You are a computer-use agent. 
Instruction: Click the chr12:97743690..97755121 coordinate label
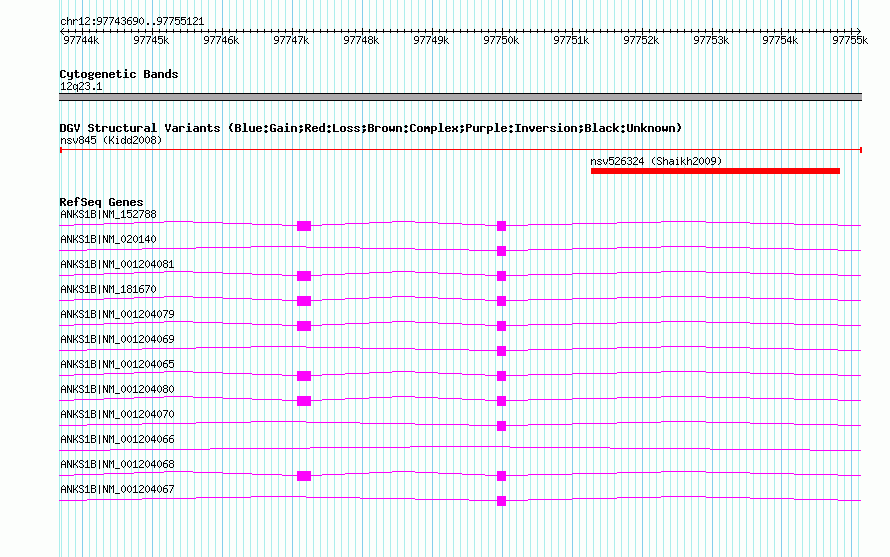tap(132, 22)
